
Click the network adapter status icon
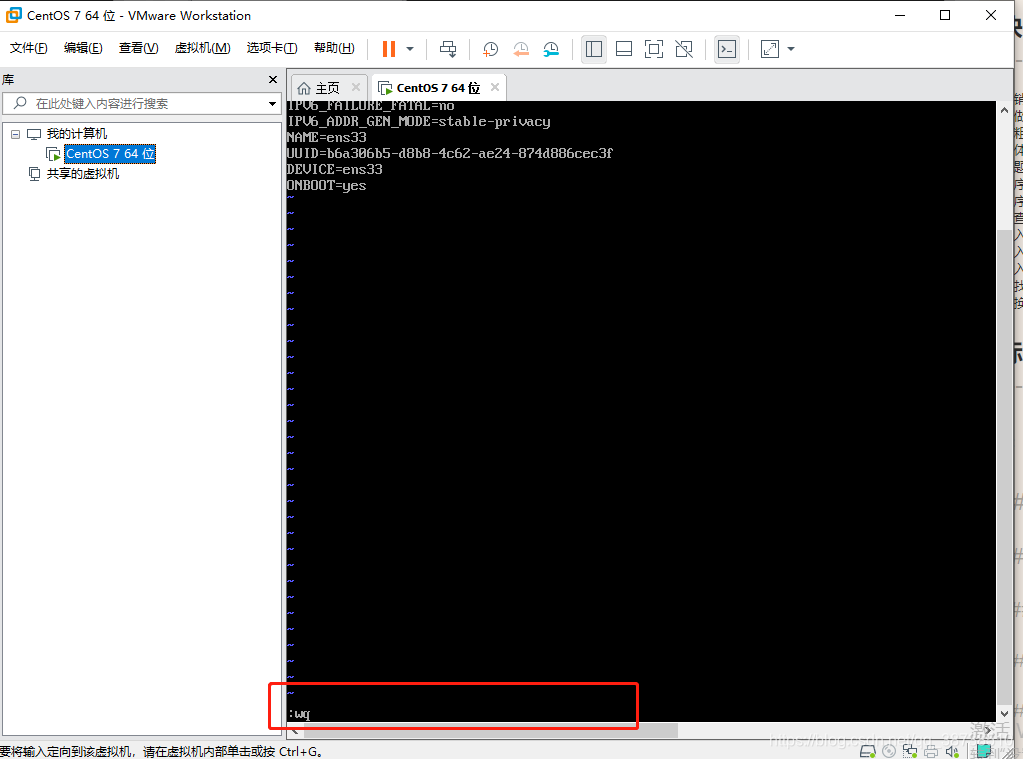[x=910, y=750]
